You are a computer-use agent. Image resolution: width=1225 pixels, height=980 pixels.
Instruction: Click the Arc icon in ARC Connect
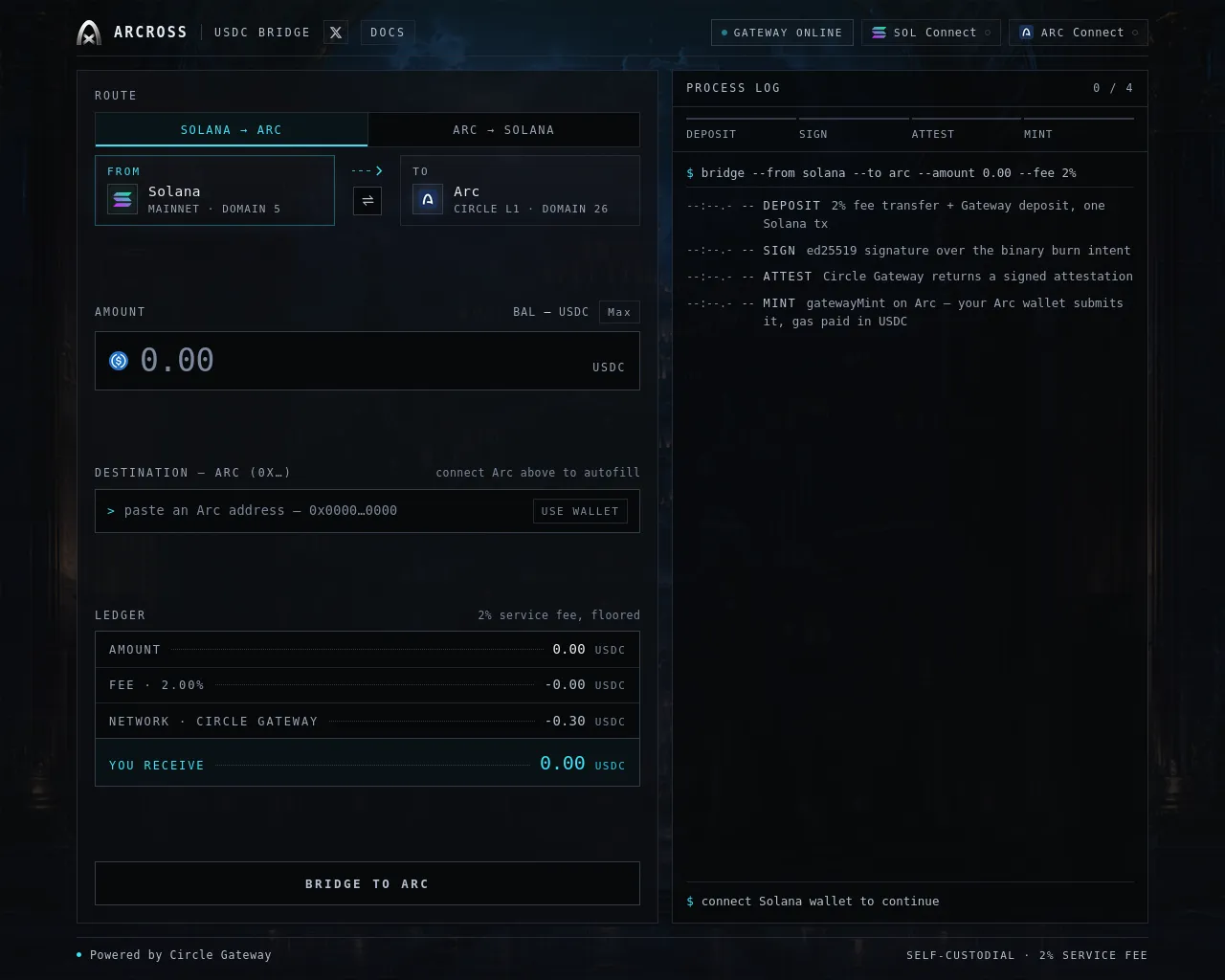(1026, 33)
